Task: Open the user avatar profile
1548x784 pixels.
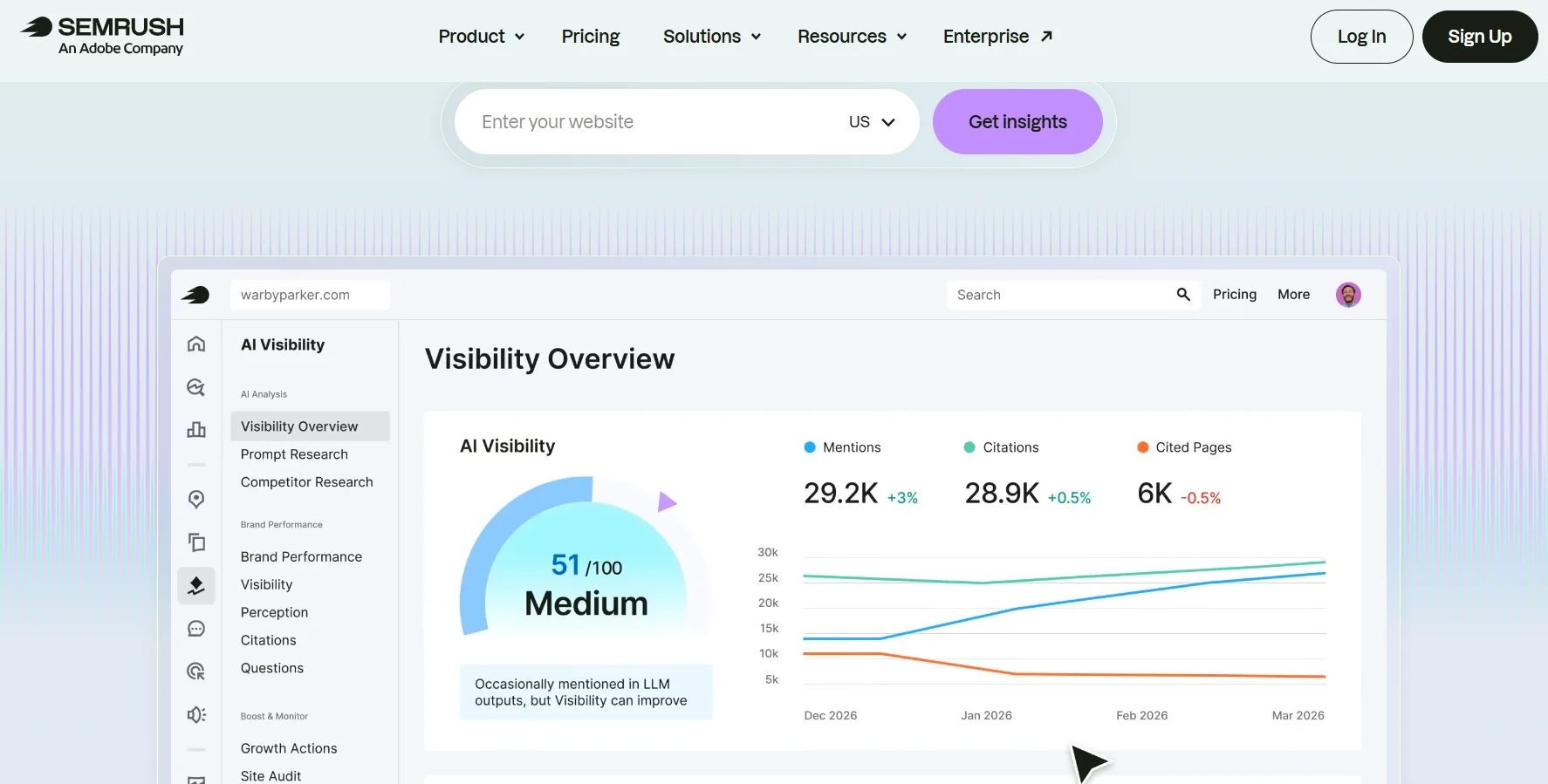Action: coord(1348,295)
